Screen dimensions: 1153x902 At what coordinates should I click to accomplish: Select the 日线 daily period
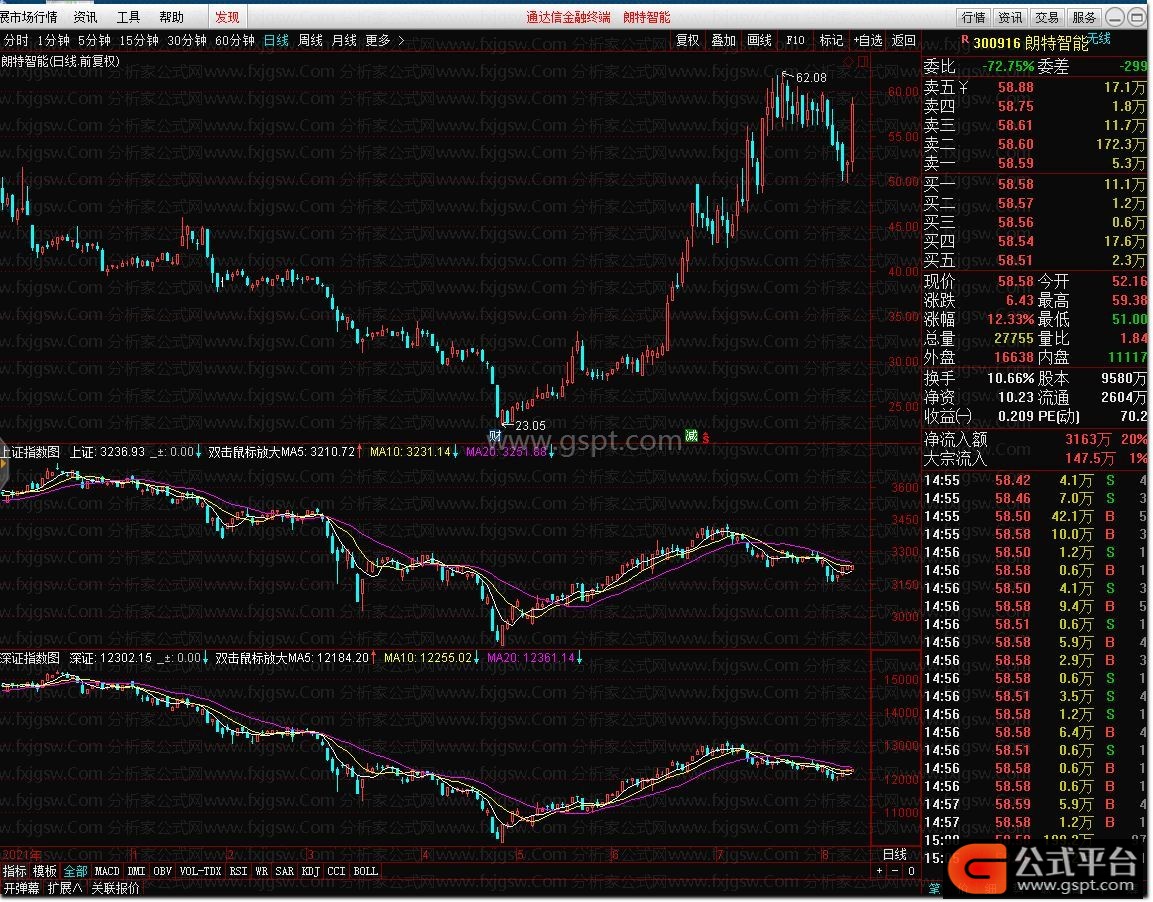pos(276,40)
